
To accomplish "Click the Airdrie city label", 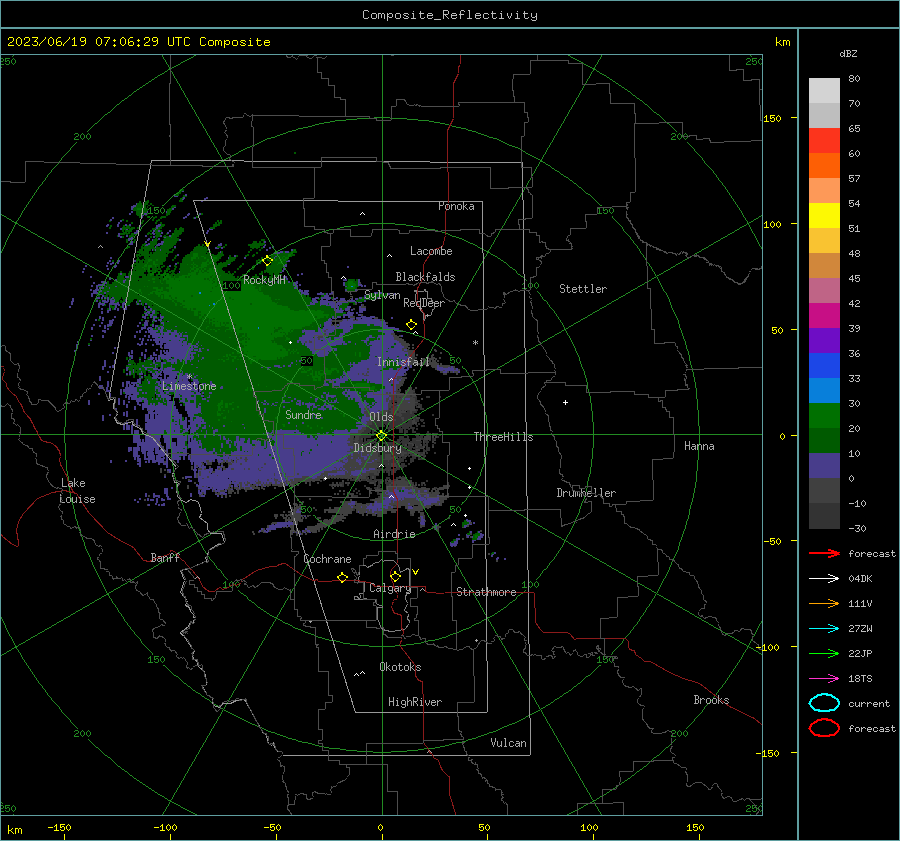I will coord(394,534).
